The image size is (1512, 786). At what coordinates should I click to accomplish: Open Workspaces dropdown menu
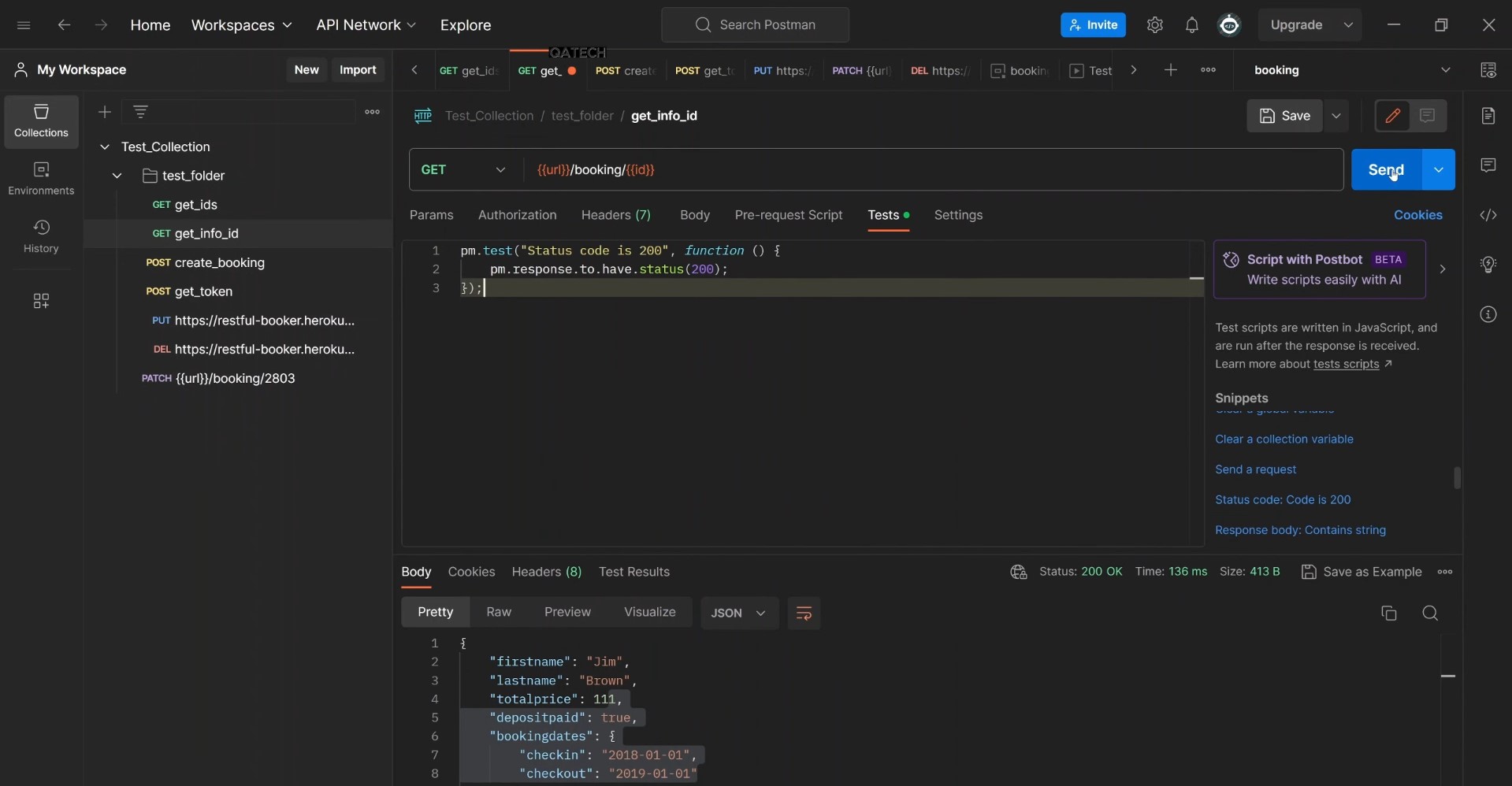click(241, 25)
